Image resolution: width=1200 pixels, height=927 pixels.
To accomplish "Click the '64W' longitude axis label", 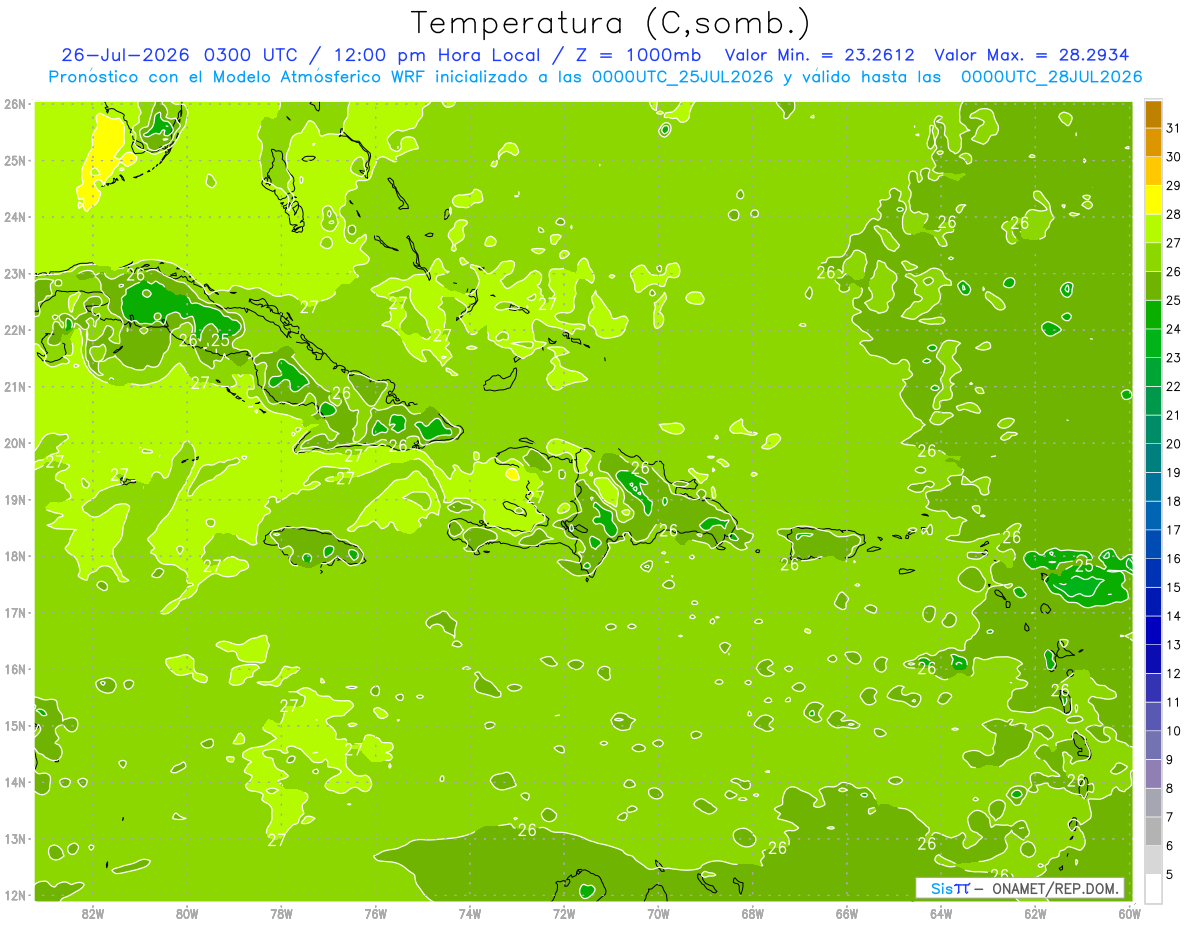I will (x=941, y=913).
